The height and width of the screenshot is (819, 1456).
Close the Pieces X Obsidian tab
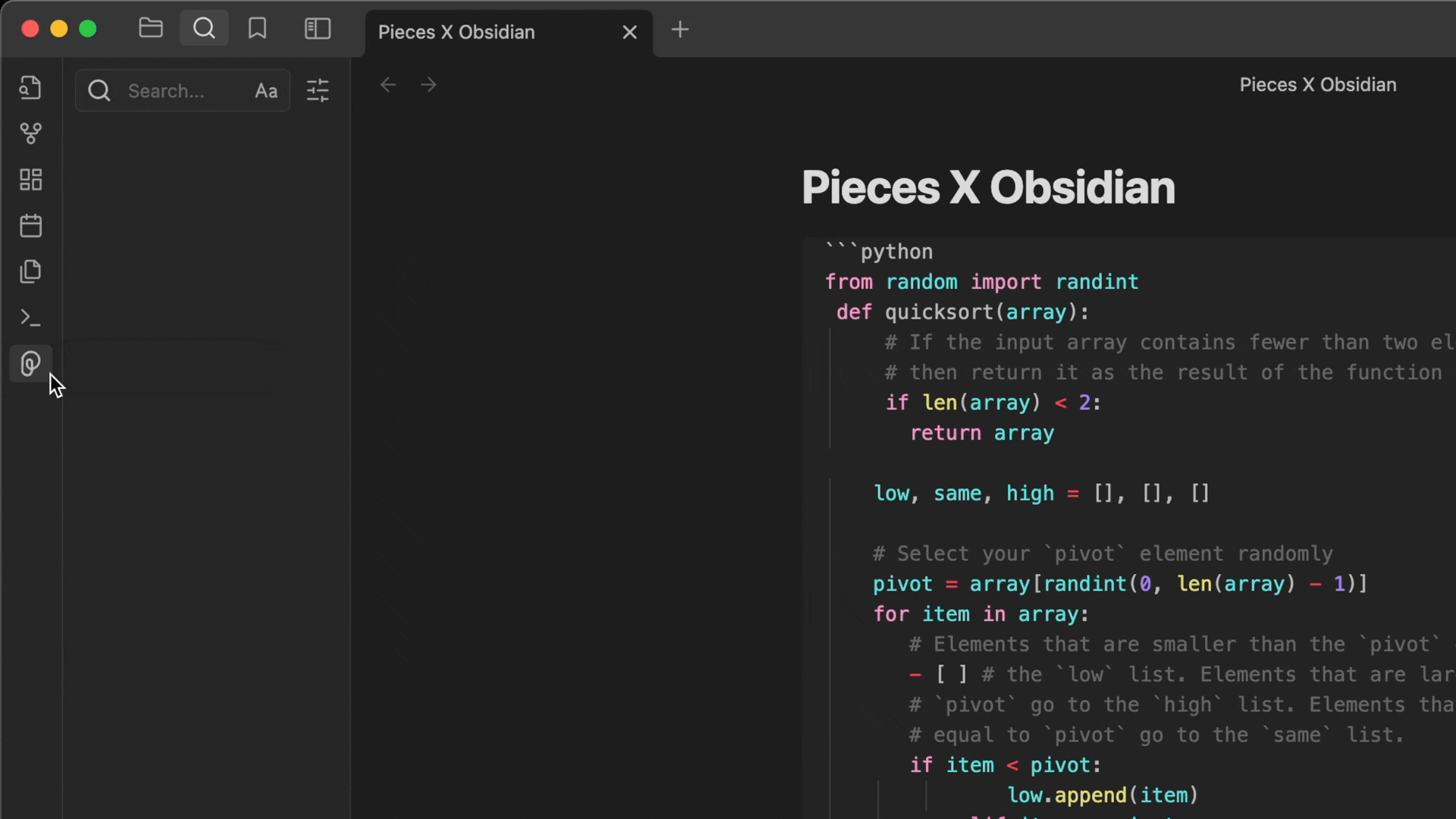tap(629, 32)
